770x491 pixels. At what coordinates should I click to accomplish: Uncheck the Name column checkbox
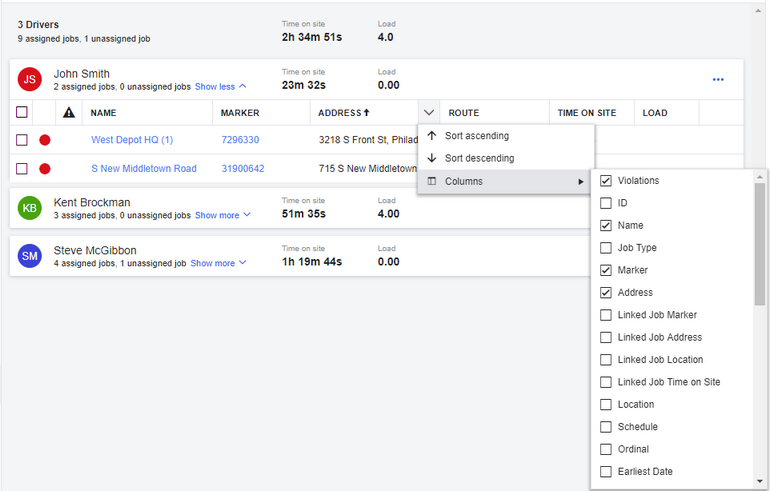[605, 225]
